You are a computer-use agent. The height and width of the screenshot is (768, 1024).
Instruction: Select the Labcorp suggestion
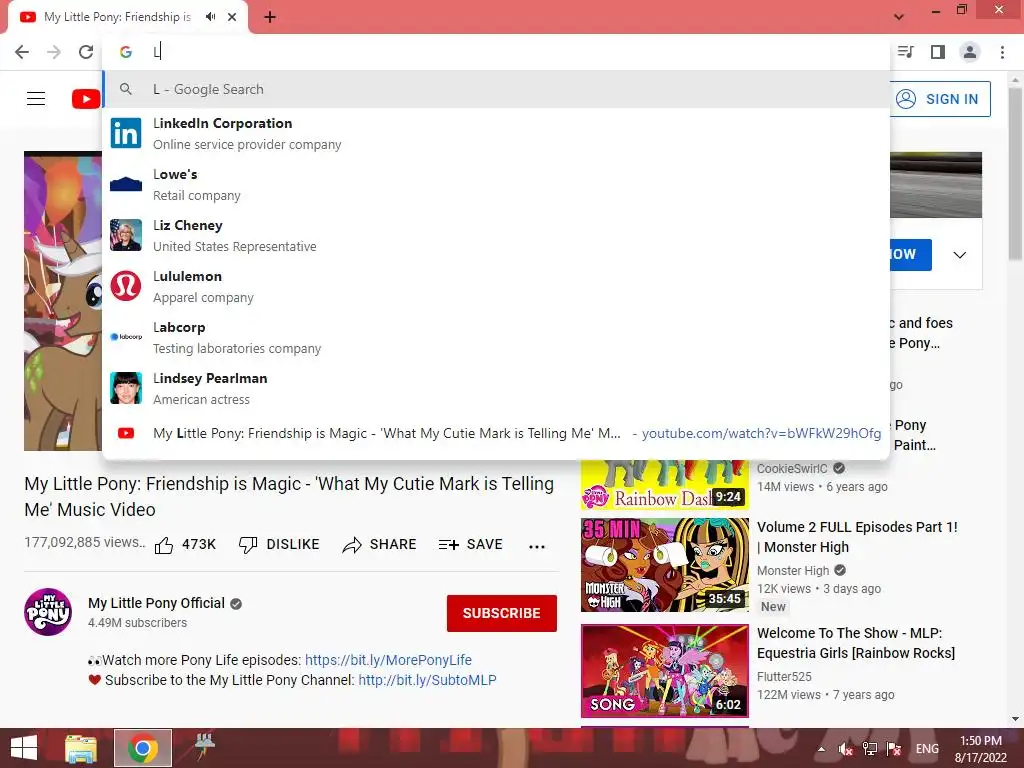(x=496, y=337)
